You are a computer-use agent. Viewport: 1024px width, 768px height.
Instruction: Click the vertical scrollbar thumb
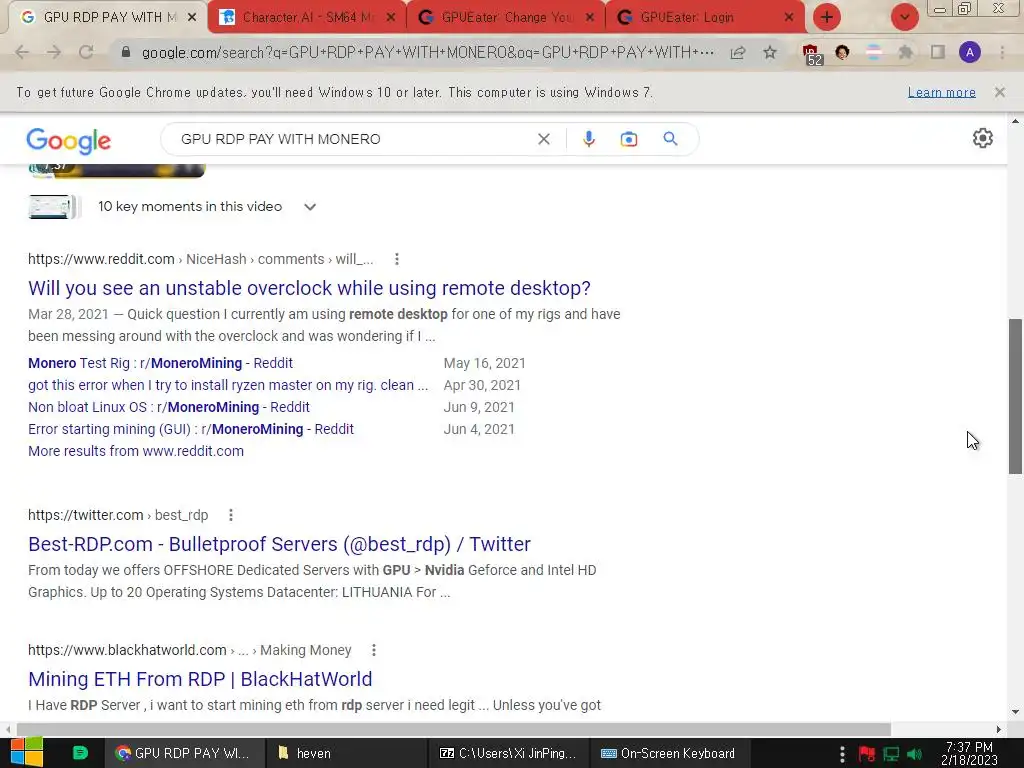[1015, 396]
